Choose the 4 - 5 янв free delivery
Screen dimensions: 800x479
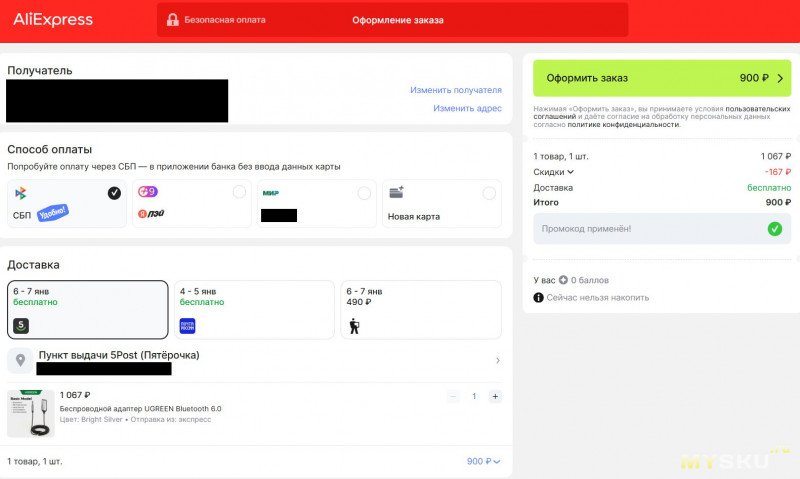pos(254,309)
